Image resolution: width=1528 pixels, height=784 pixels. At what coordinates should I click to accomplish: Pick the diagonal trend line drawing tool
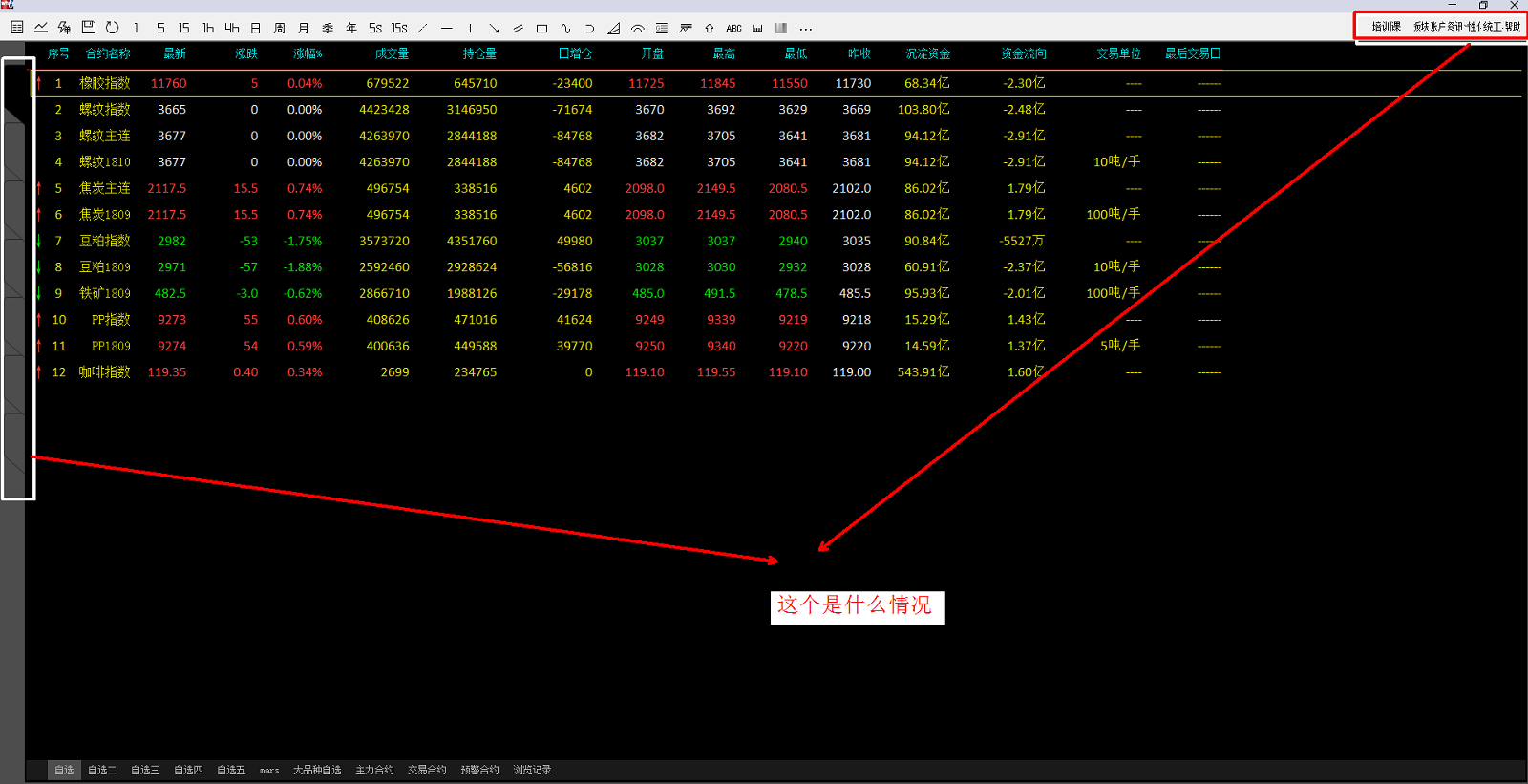(423, 28)
